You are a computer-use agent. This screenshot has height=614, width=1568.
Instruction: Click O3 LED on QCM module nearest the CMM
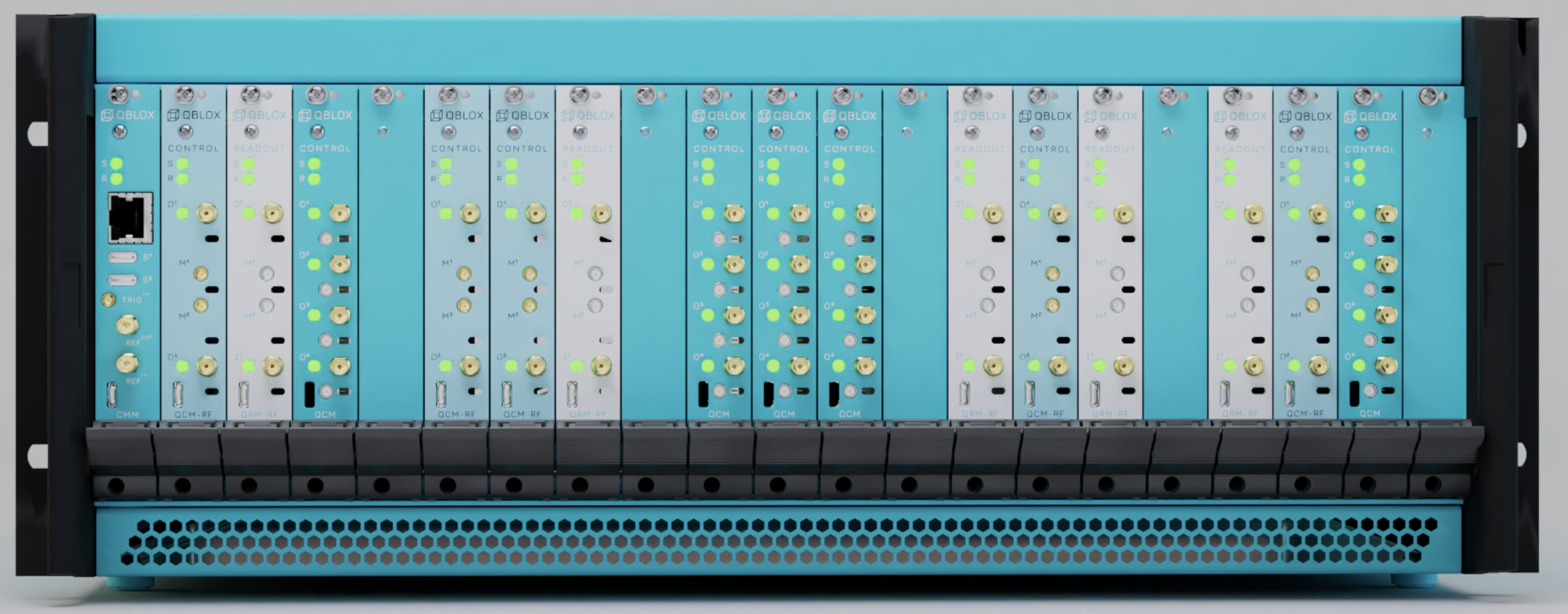click(x=314, y=315)
